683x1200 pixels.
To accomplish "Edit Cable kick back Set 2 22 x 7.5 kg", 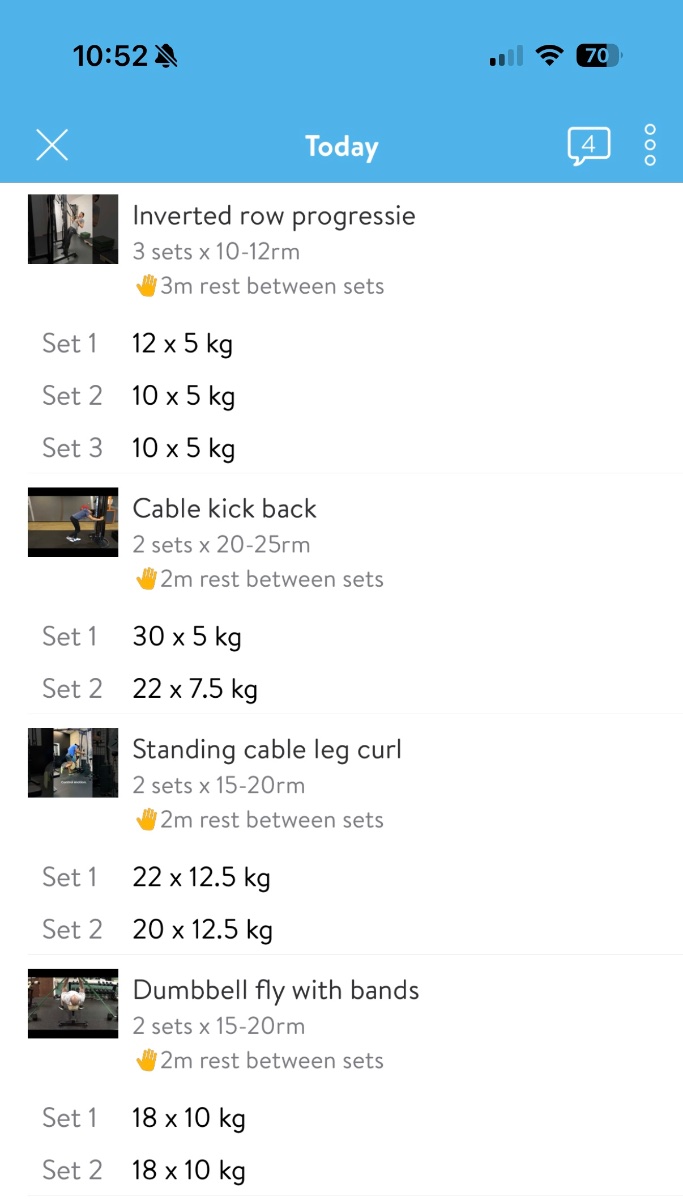I will [195, 689].
